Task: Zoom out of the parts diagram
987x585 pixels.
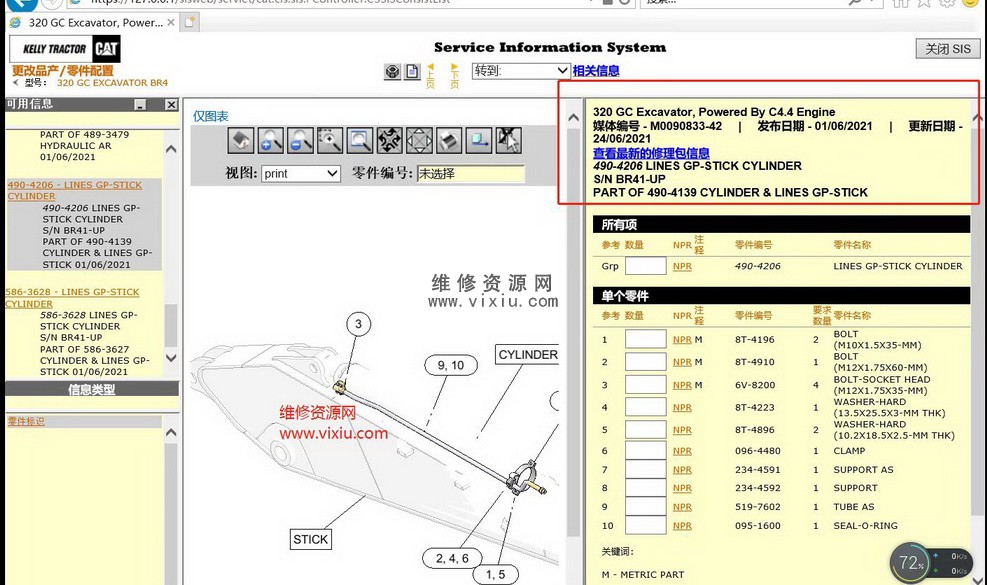Action: coord(300,140)
